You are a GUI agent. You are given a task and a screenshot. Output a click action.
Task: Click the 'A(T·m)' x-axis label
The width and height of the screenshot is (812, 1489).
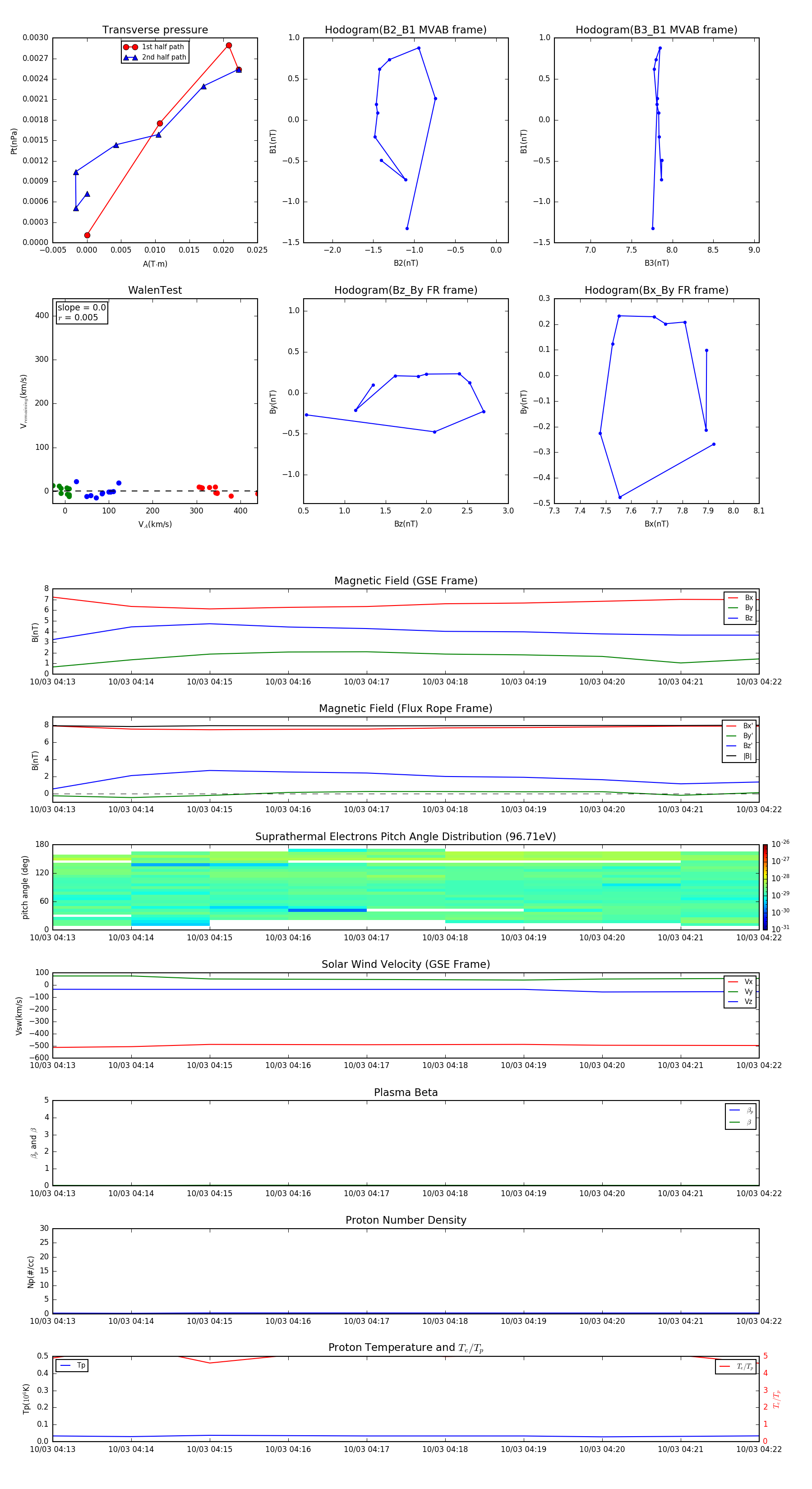click(155, 264)
